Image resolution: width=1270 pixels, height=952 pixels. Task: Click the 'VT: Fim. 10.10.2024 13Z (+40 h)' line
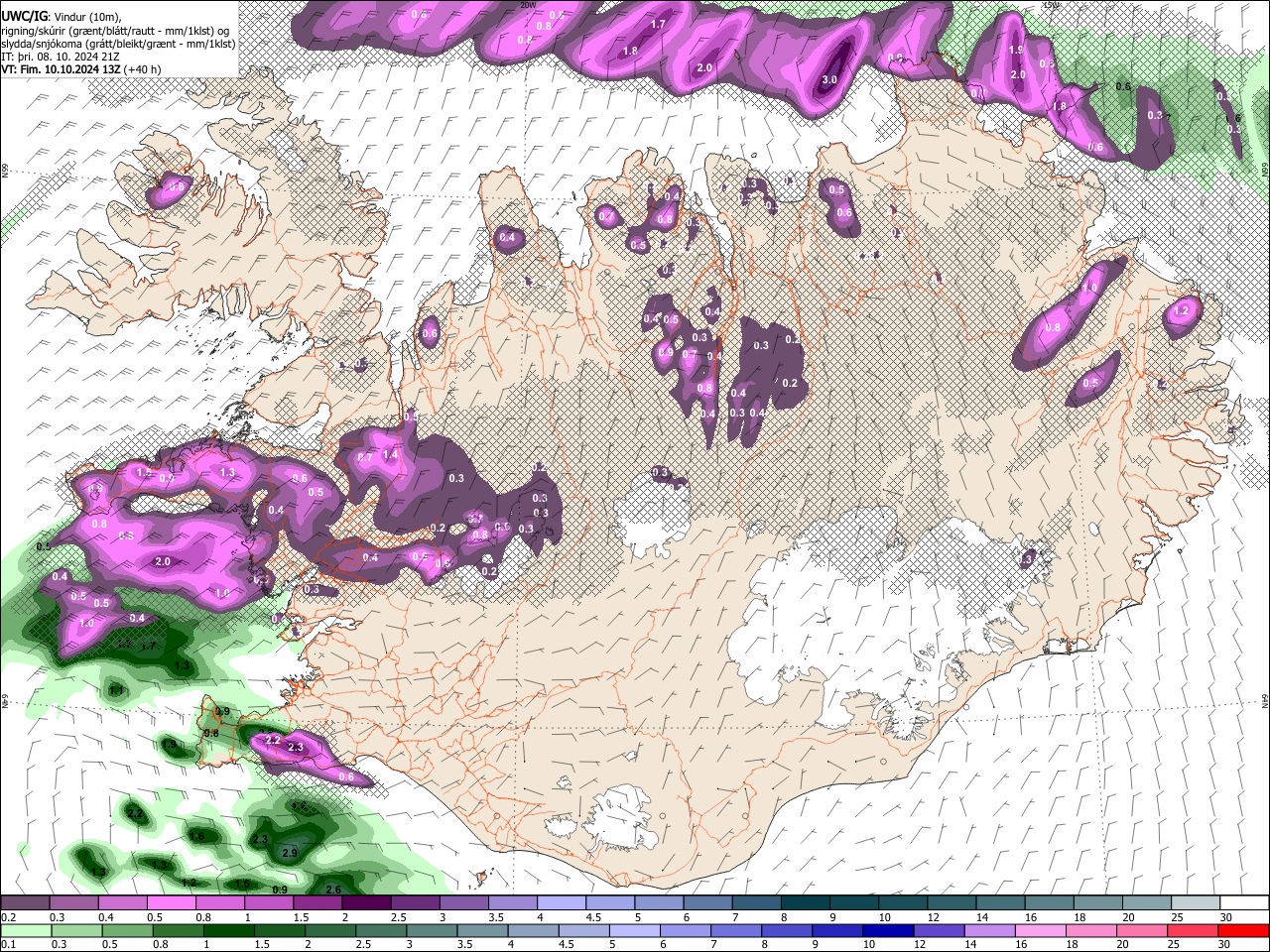coord(80,69)
